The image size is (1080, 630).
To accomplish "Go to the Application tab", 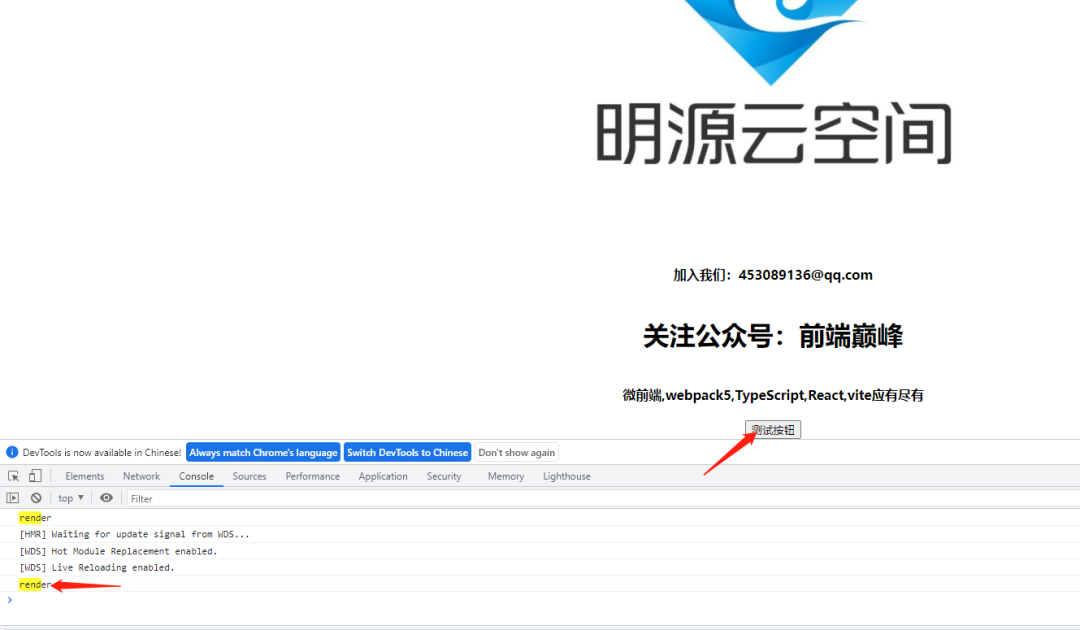I will (383, 476).
